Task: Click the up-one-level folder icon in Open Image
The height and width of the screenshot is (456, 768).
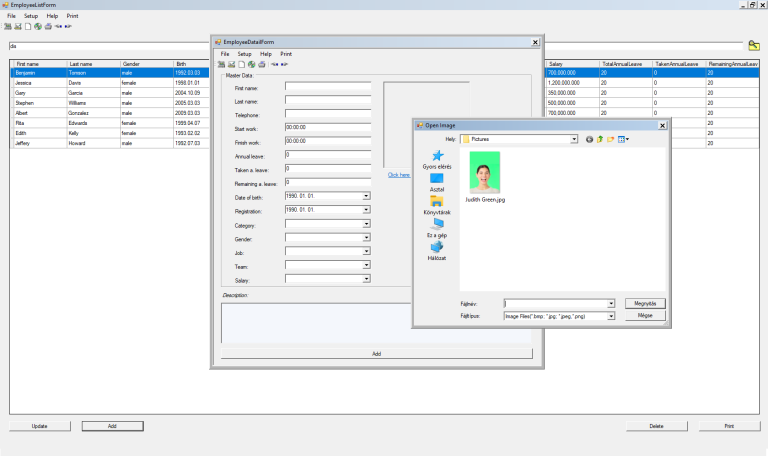Action: pyautogui.click(x=600, y=139)
